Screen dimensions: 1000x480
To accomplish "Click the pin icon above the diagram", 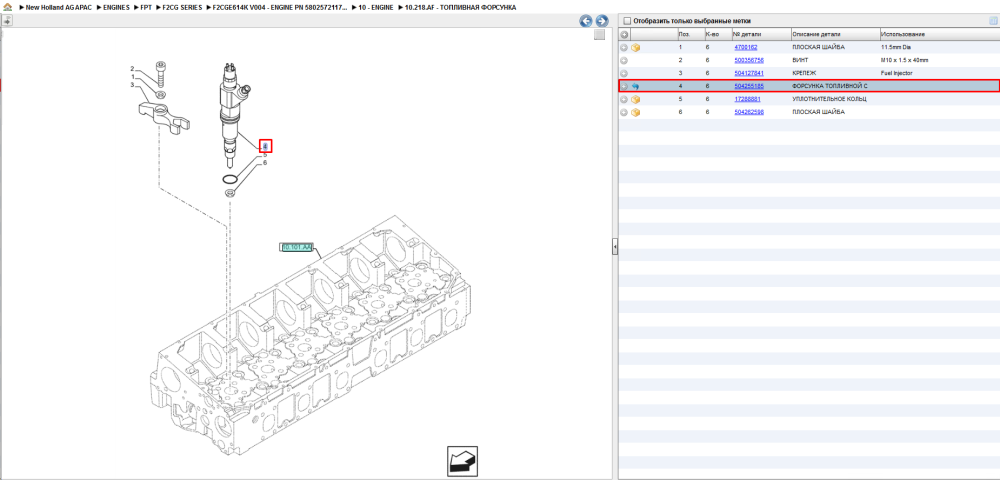I will [7, 21].
